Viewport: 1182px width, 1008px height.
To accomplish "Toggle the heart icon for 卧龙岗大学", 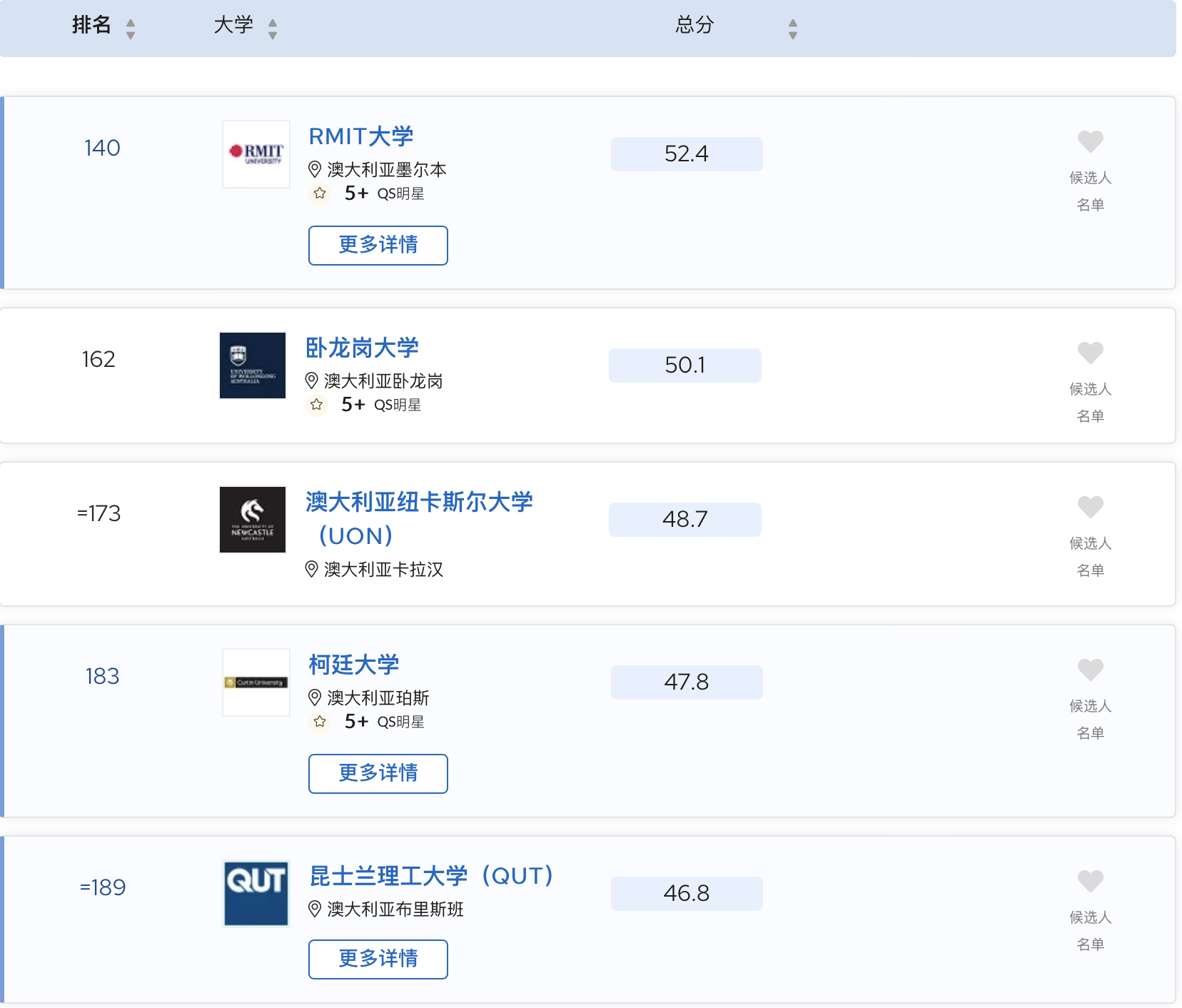I will pyautogui.click(x=1090, y=353).
